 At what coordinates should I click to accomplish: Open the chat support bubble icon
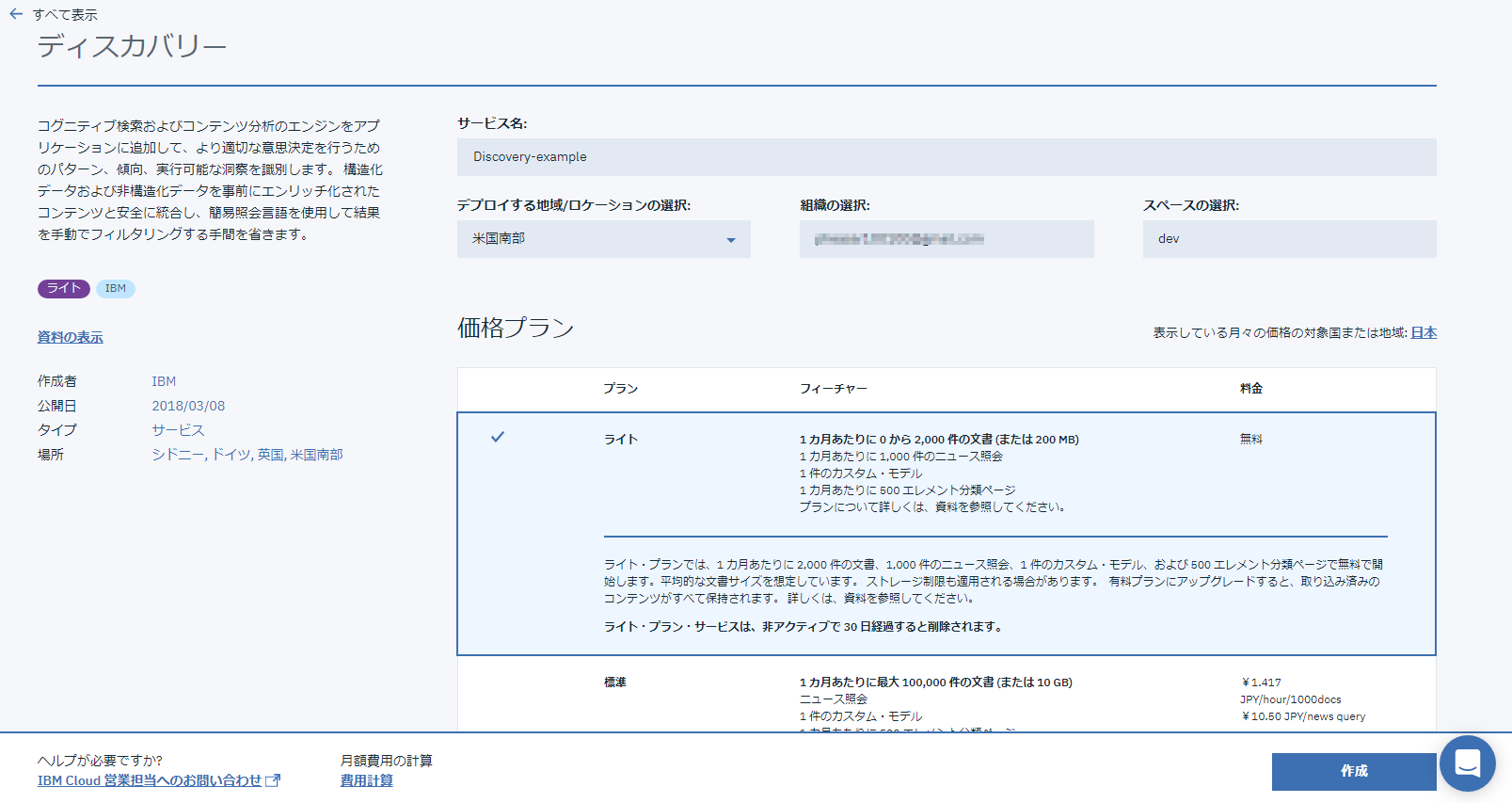pos(1467,763)
